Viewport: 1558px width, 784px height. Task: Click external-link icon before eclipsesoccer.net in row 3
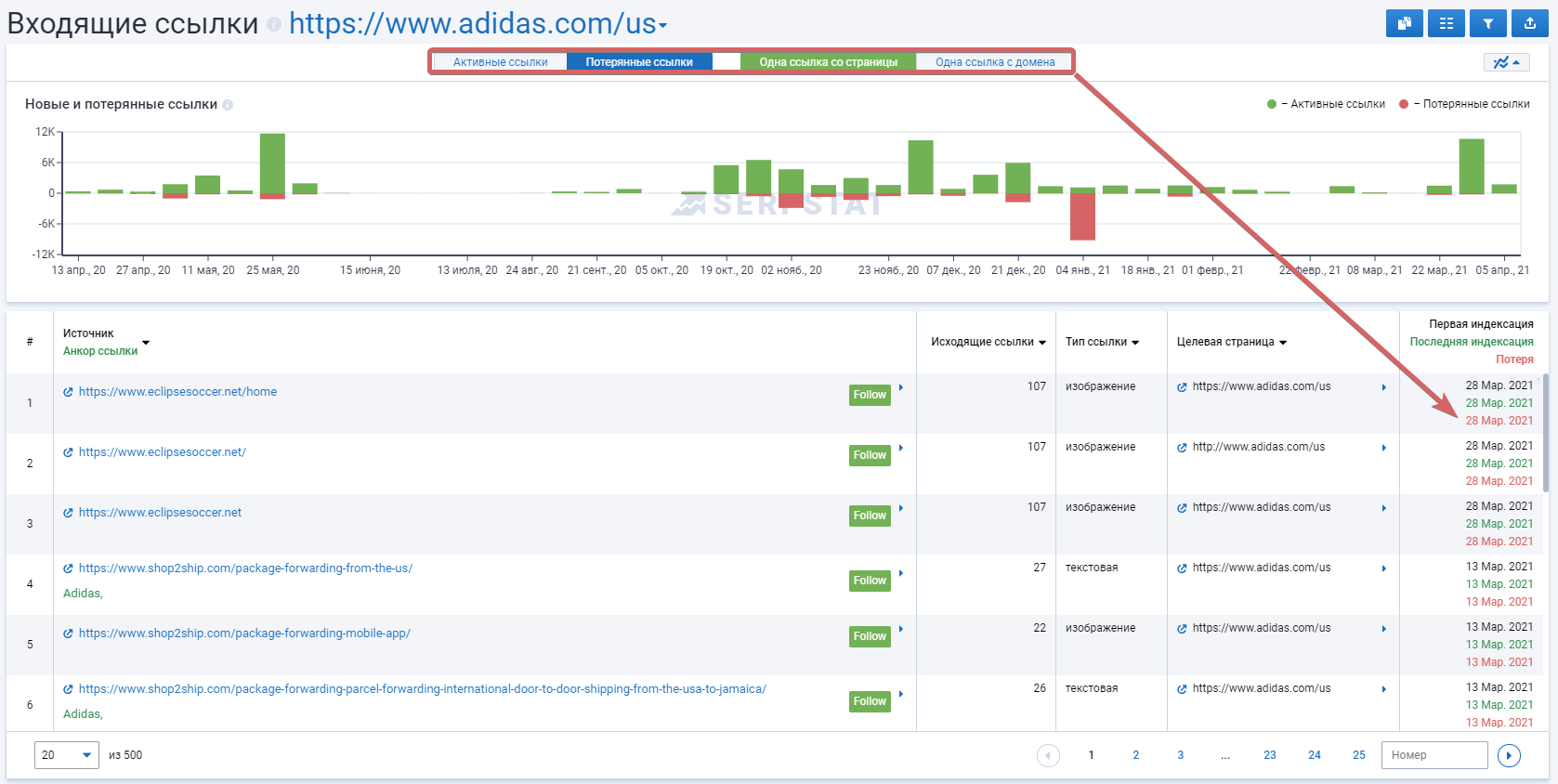click(x=68, y=513)
